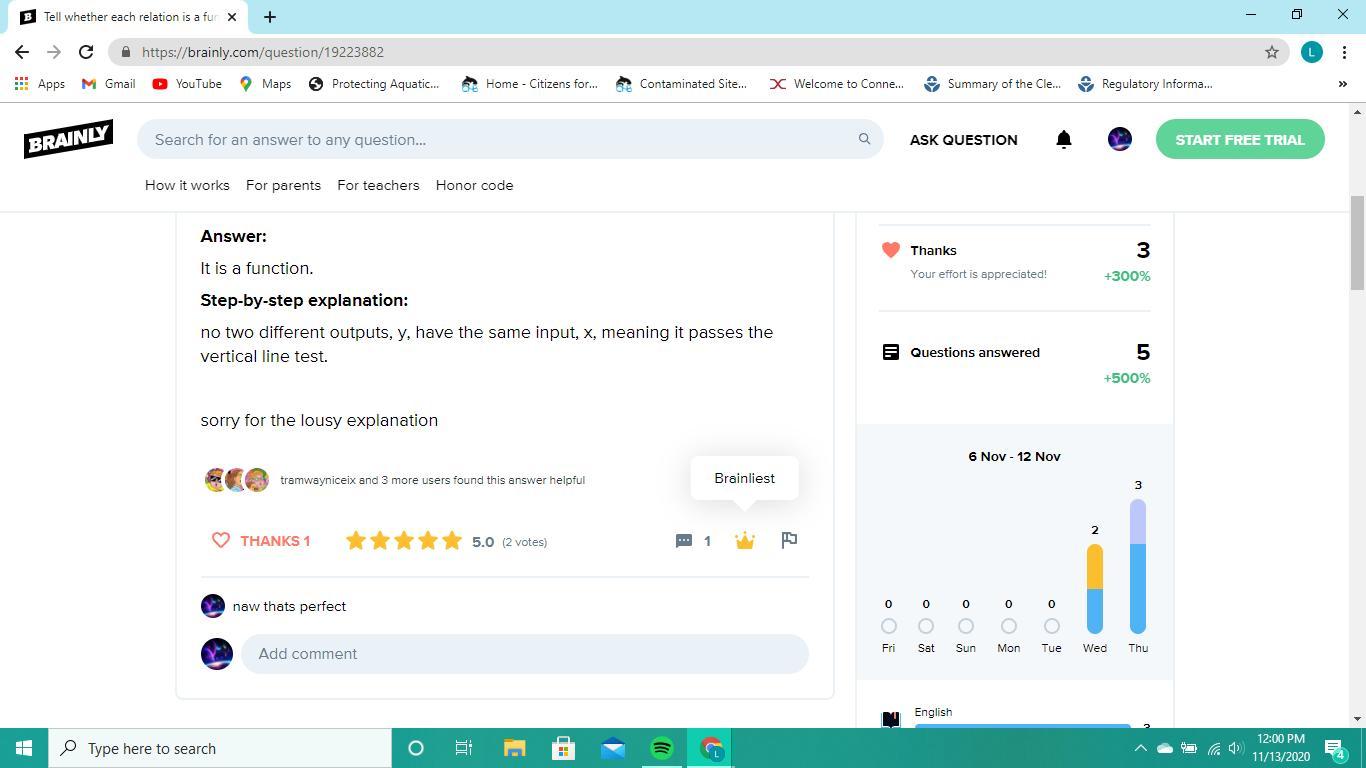Open Contaminated Site bookmark

coord(682,84)
